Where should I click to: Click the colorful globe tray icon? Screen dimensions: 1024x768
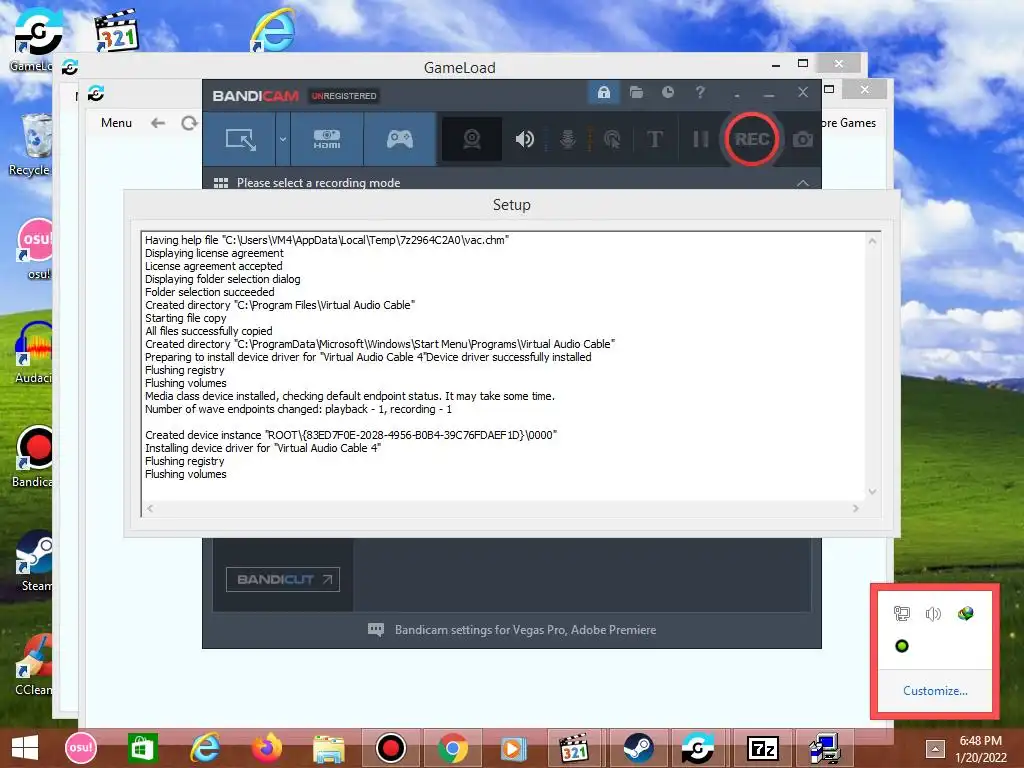[965, 613]
